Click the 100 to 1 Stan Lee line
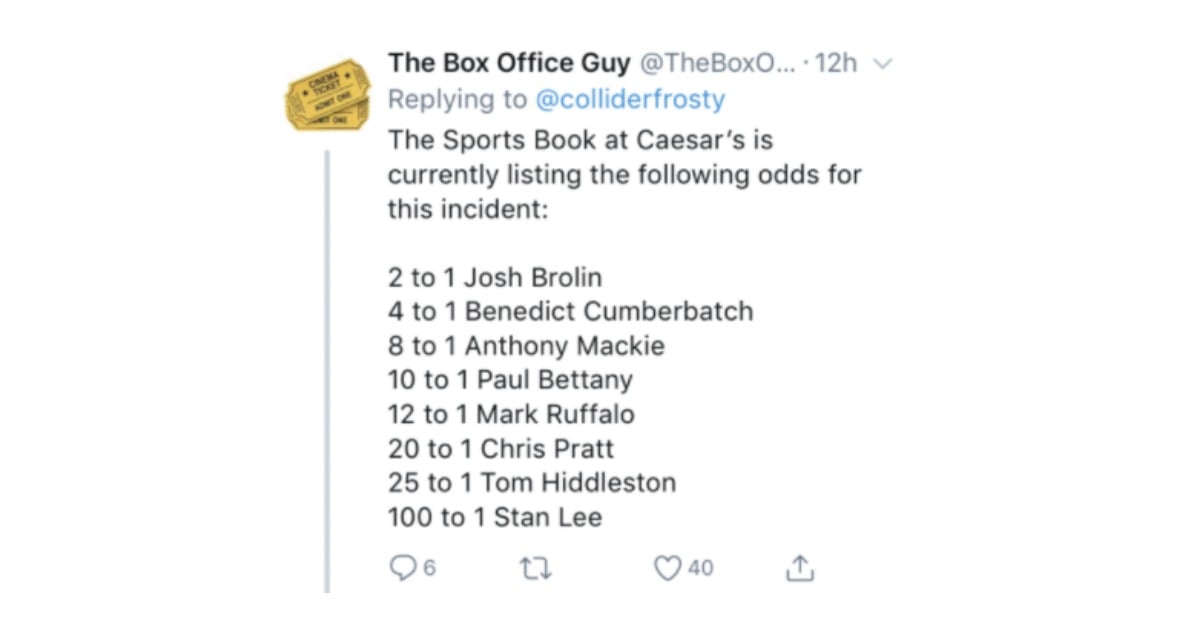Image resolution: width=1200 pixels, height=630 pixels. point(495,517)
